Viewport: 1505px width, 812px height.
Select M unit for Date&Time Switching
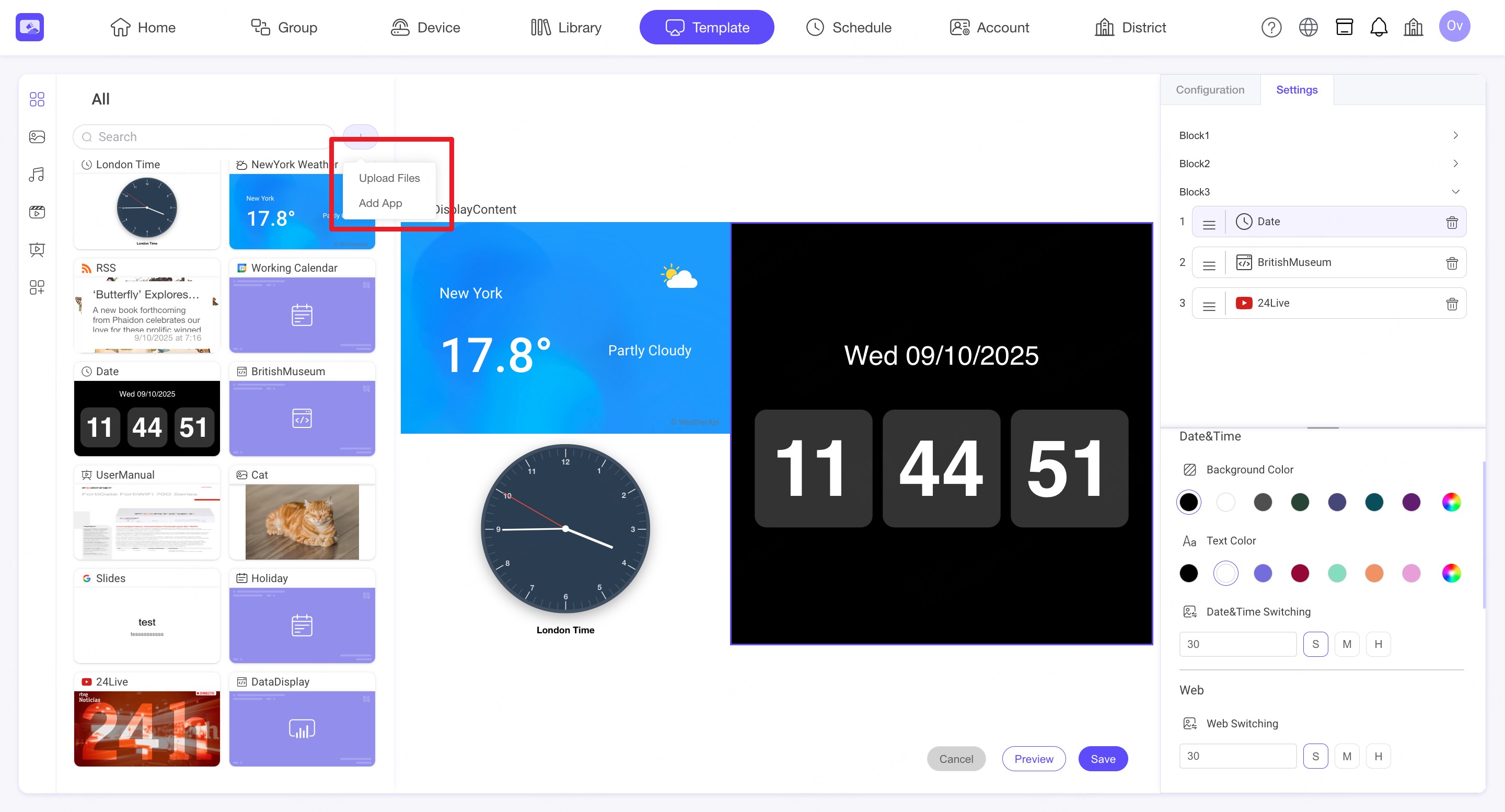(1346, 644)
